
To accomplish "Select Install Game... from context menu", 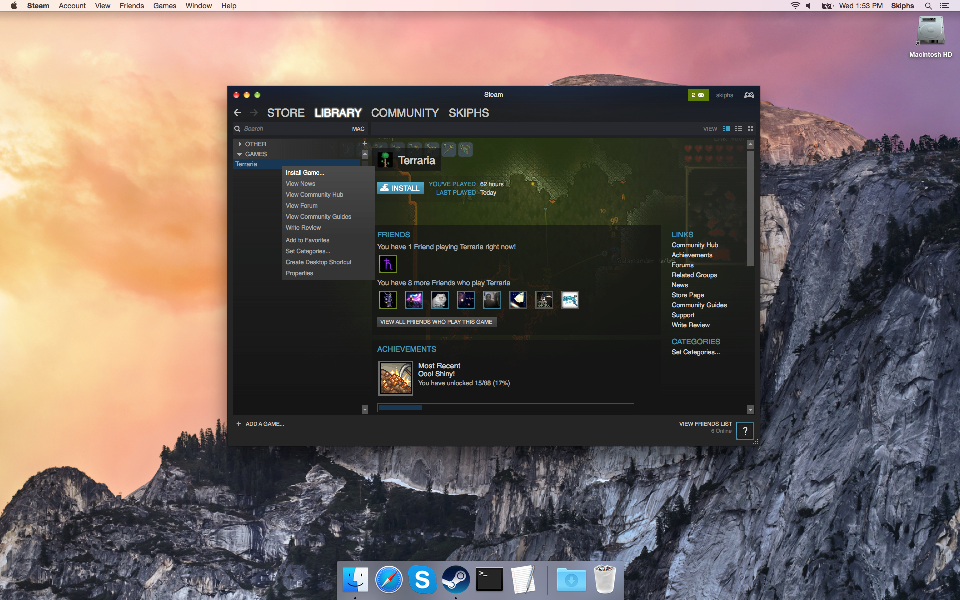I will click(x=305, y=173).
